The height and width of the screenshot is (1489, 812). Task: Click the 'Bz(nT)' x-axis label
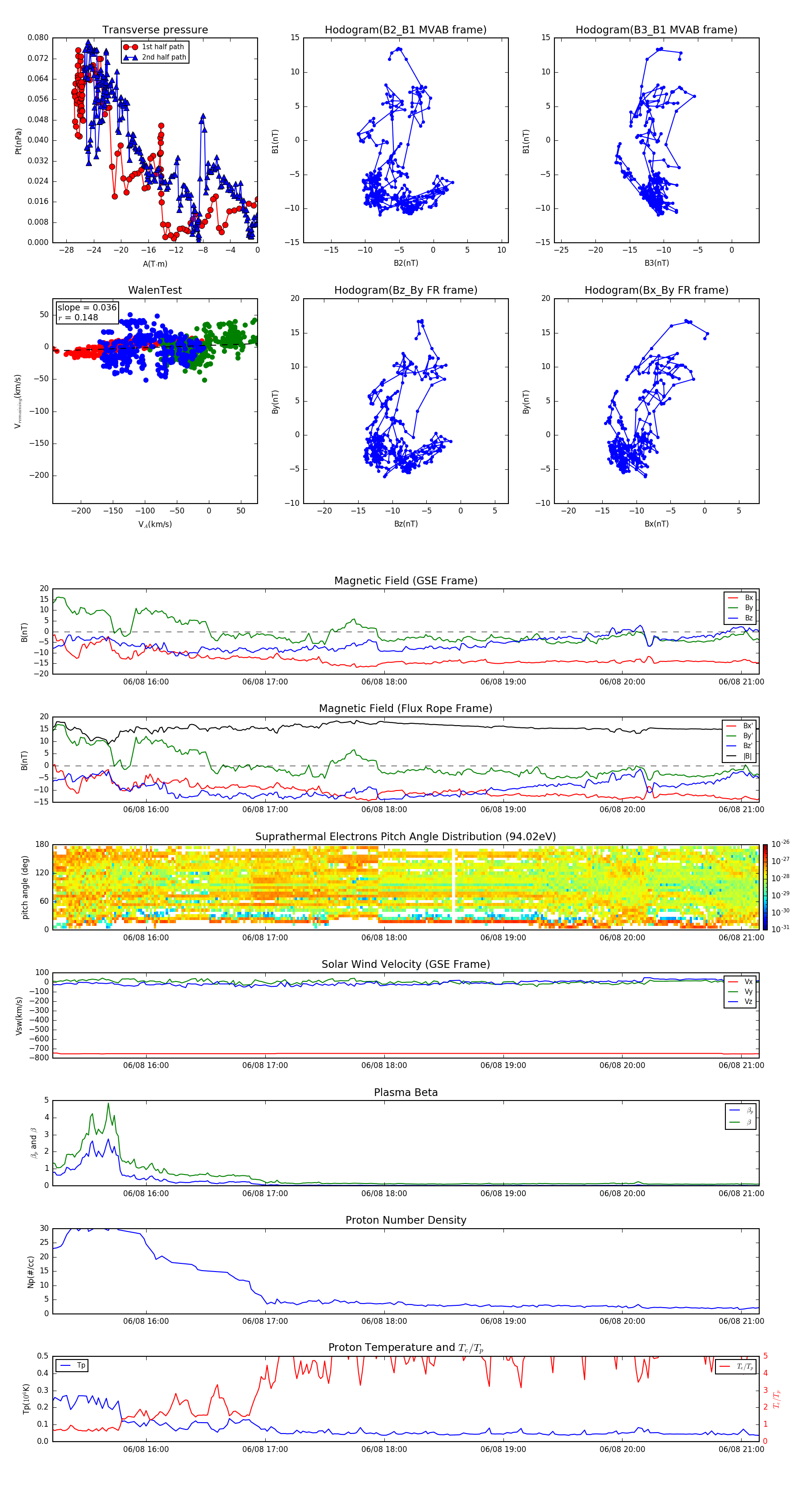(x=406, y=524)
